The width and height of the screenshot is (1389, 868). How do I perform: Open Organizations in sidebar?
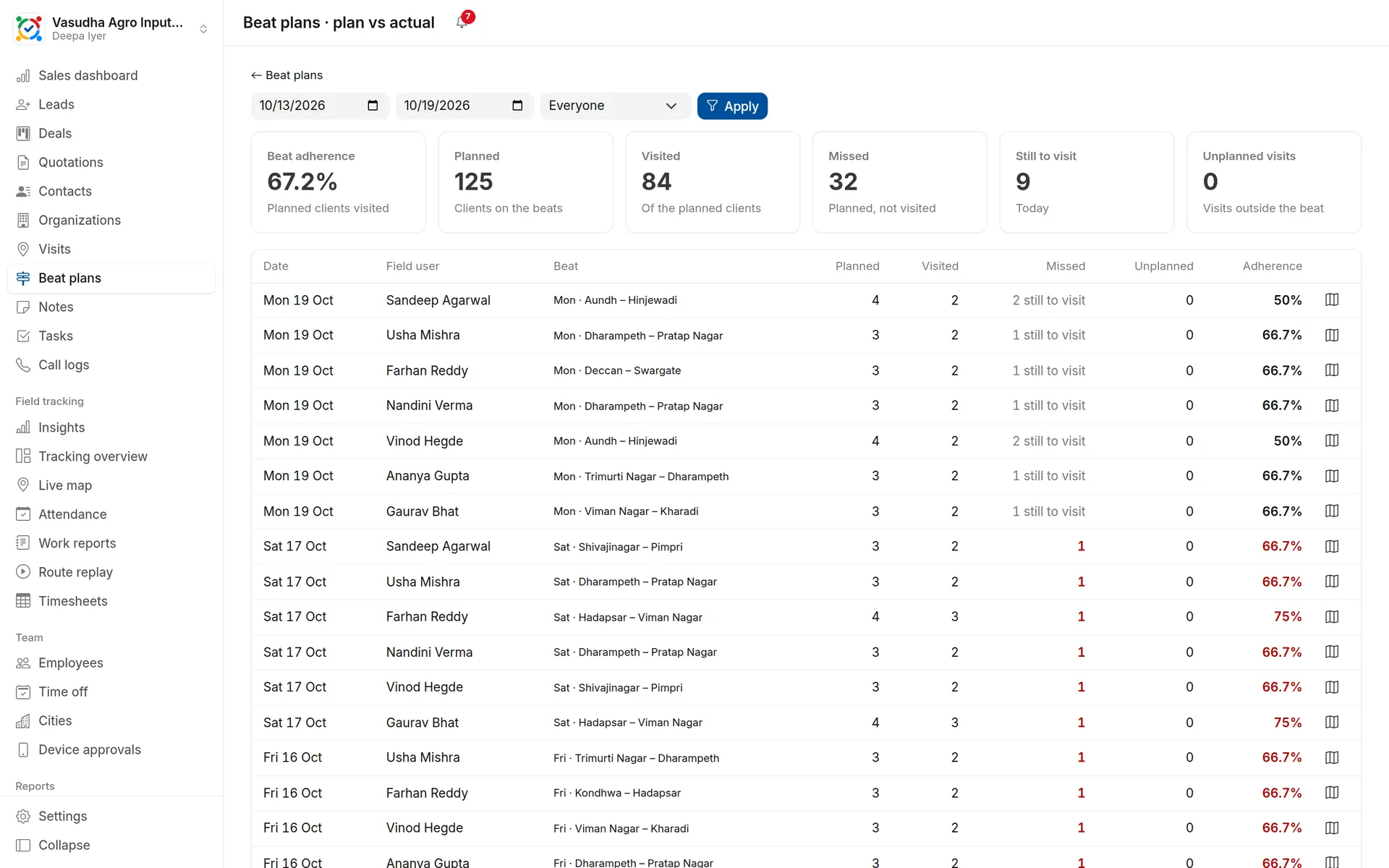(111, 220)
